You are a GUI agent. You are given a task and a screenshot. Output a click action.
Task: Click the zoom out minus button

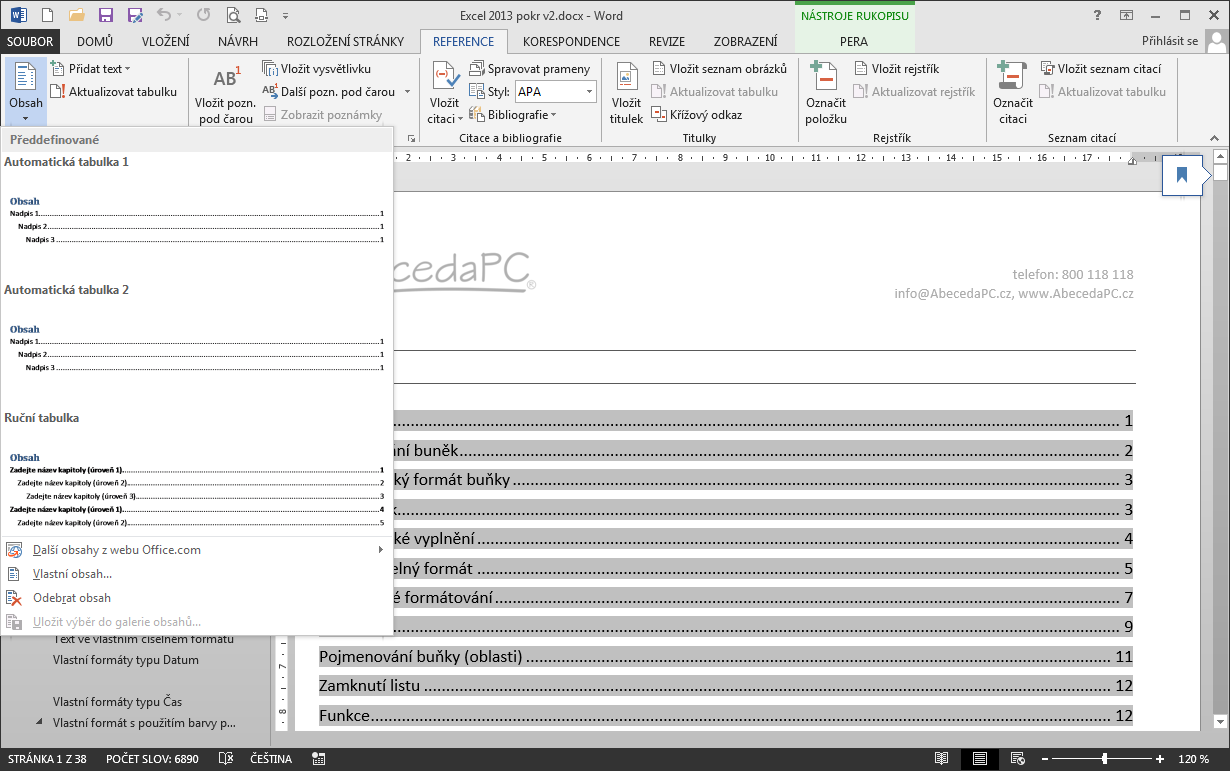tap(1045, 759)
